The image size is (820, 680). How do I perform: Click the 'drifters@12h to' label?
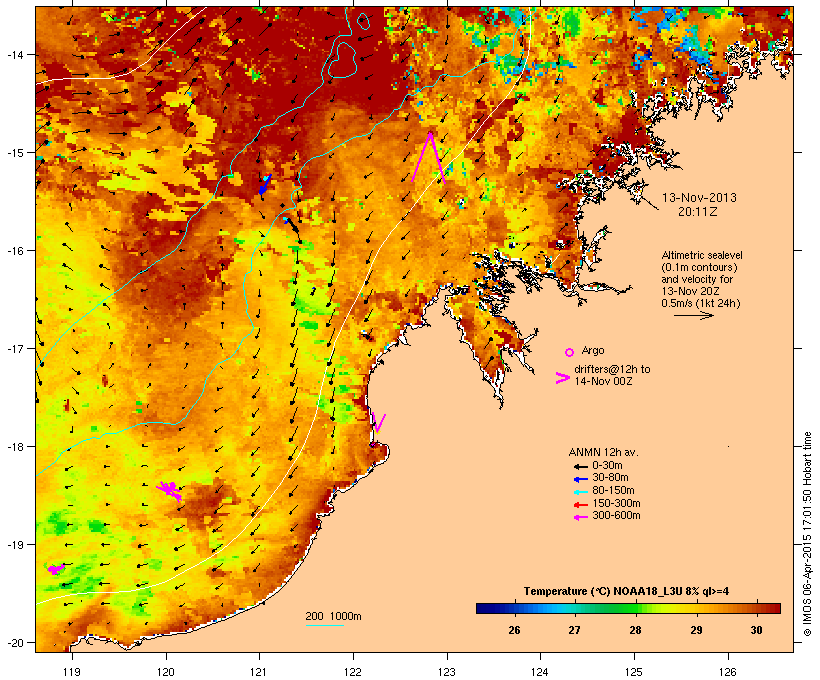click(x=612, y=369)
